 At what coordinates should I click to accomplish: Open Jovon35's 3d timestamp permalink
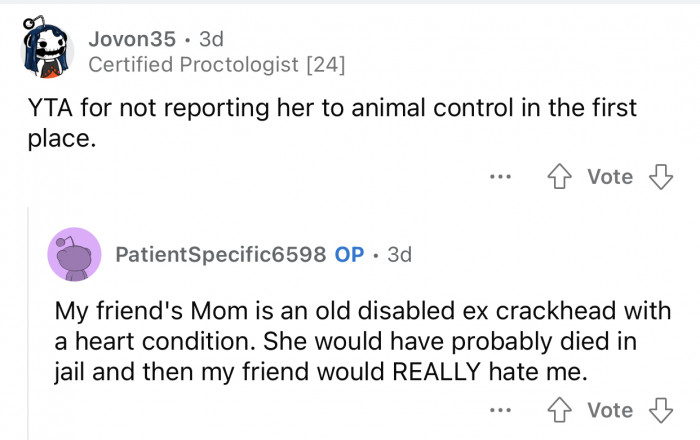(211, 39)
